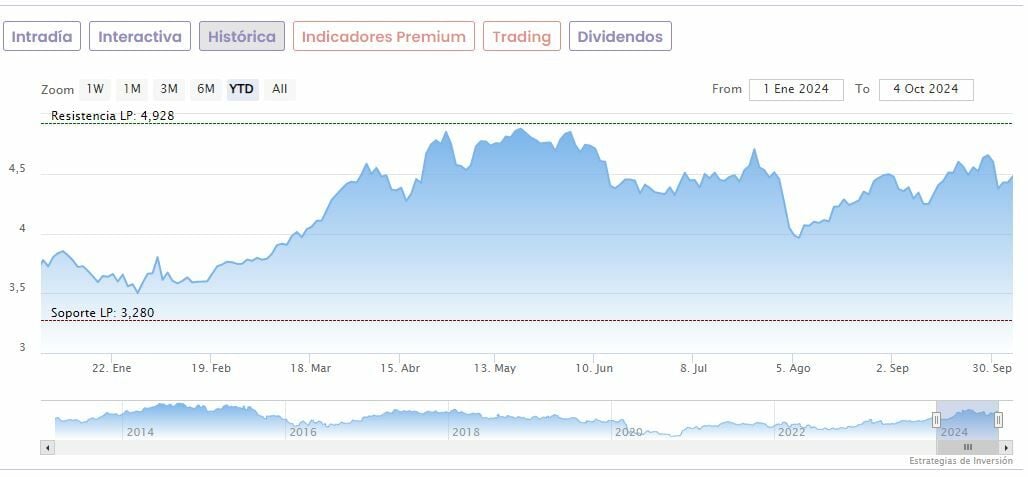Choose the 6M zoom range
Viewport: 1028px width, 477px height.
click(206, 89)
